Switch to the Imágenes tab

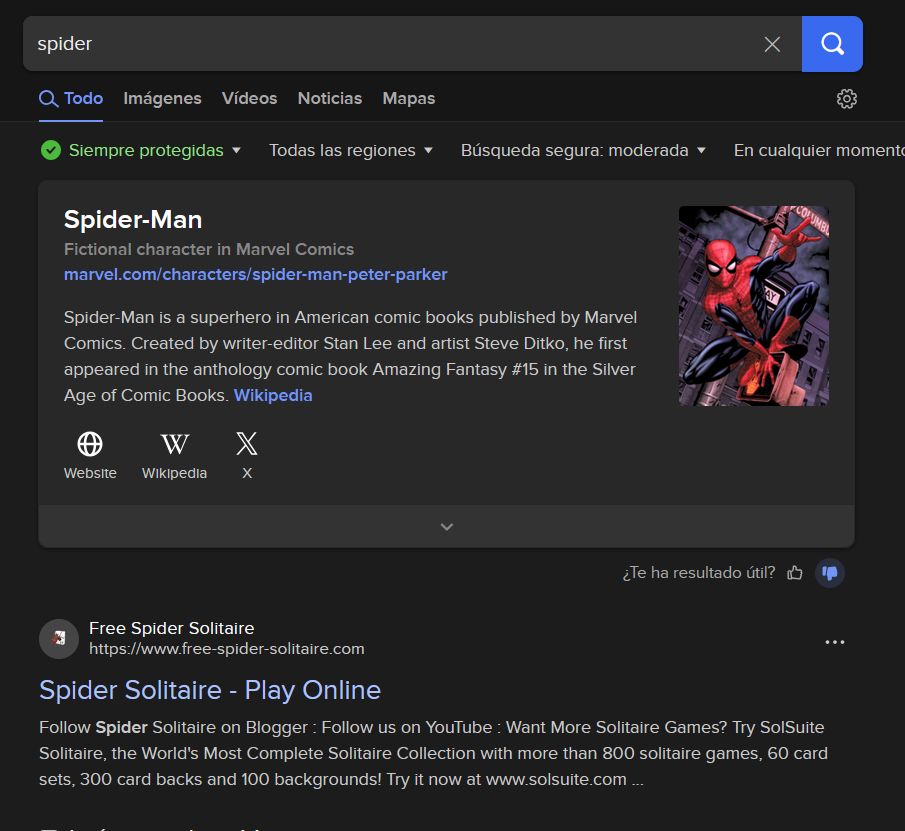[x=162, y=98]
